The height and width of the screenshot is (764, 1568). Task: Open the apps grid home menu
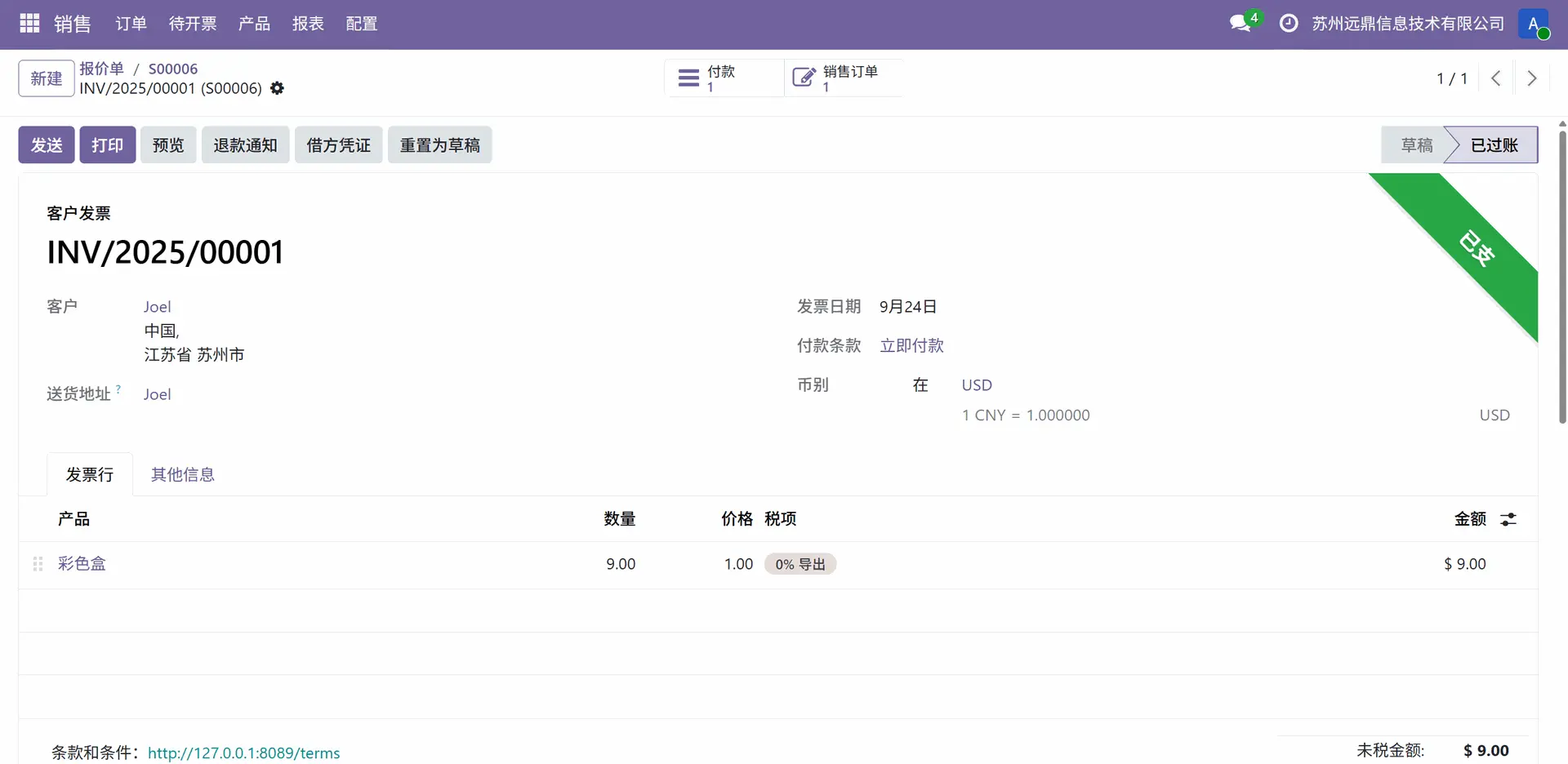[x=29, y=24]
